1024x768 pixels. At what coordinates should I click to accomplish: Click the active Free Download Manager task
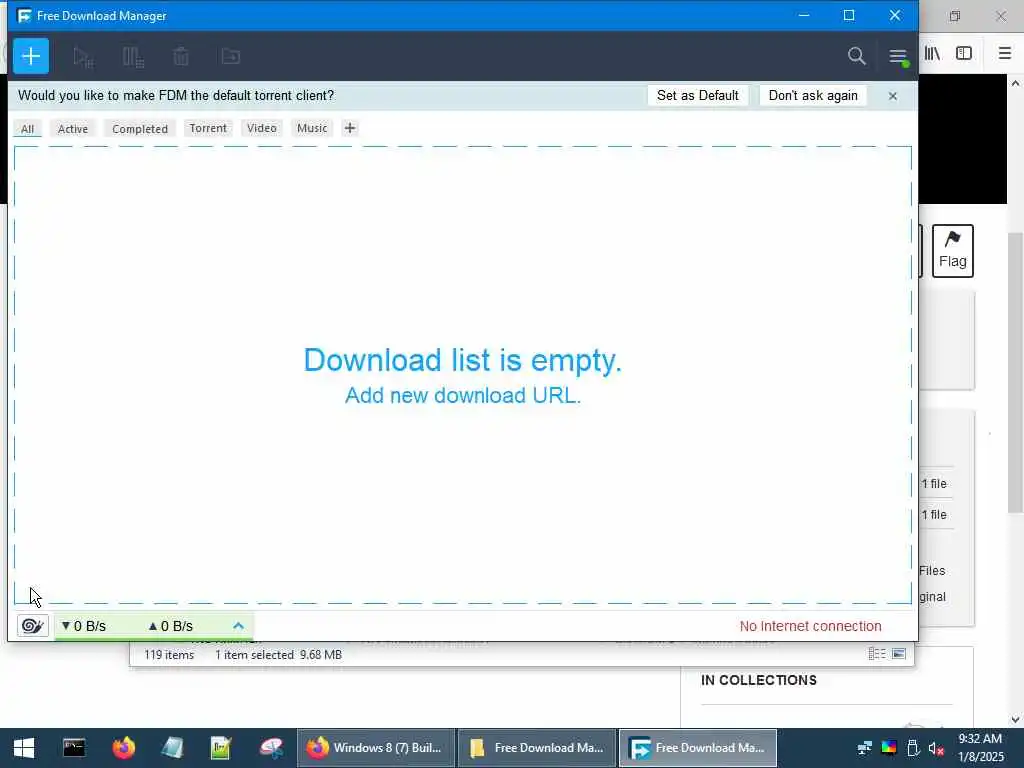[697, 748]
